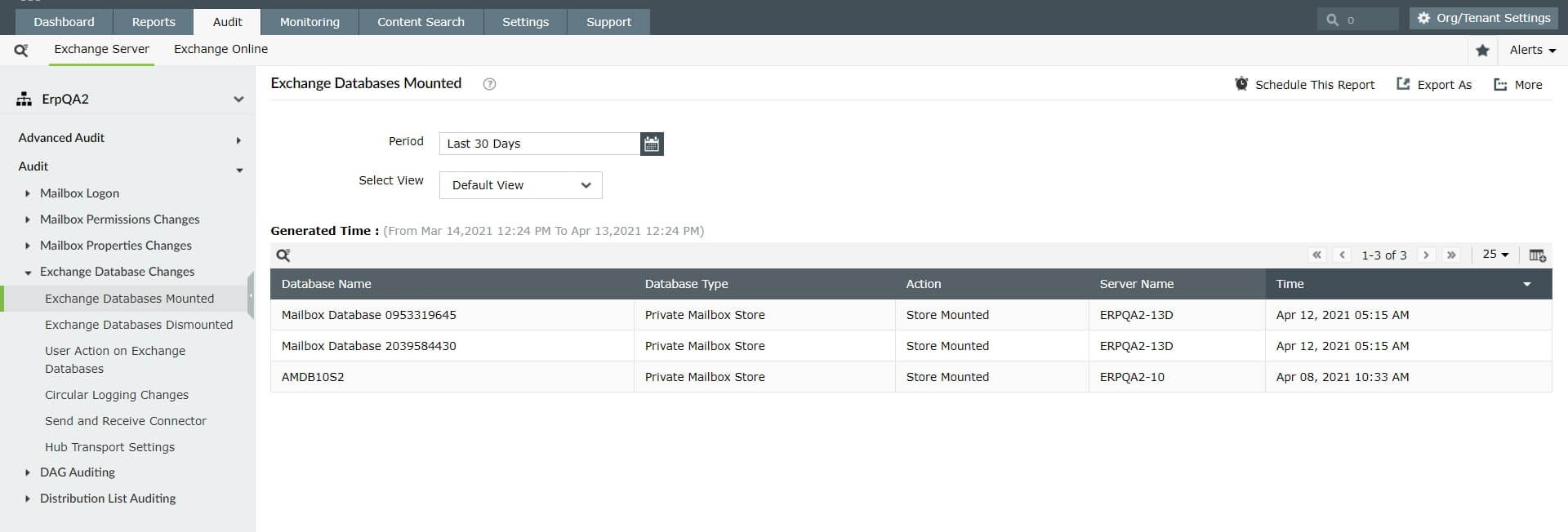Switch to the Monitoring tab
This screenshot has height=532, width=1568.
tap(310, 22)
